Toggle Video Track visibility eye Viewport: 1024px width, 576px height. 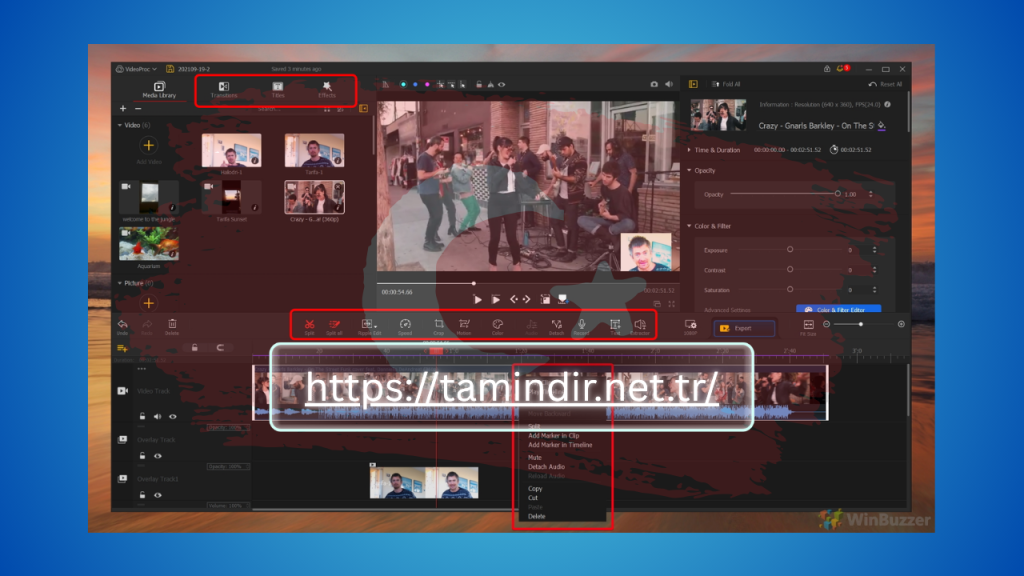pos(172,417)
